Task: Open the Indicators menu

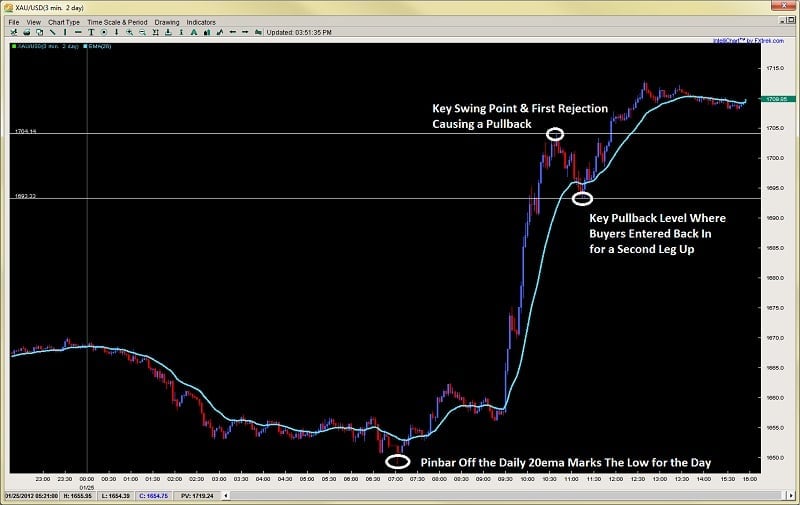Action: point(201,22)
